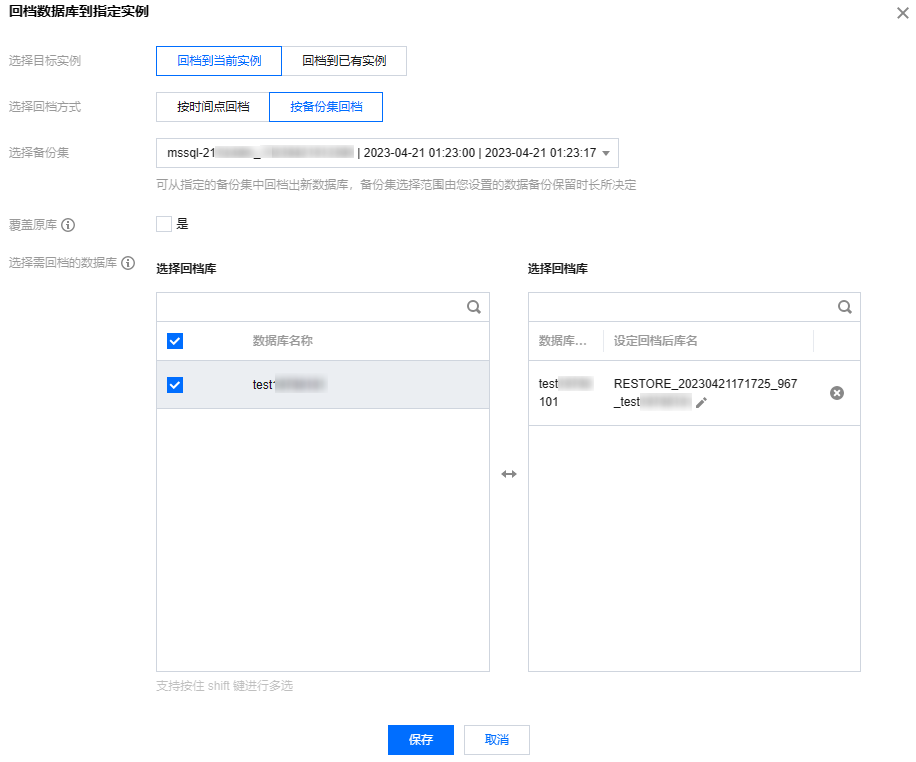The image size is (916, 762).
Task: Open the 选择备份集 backup set dropdown
Action: (387, 153)
